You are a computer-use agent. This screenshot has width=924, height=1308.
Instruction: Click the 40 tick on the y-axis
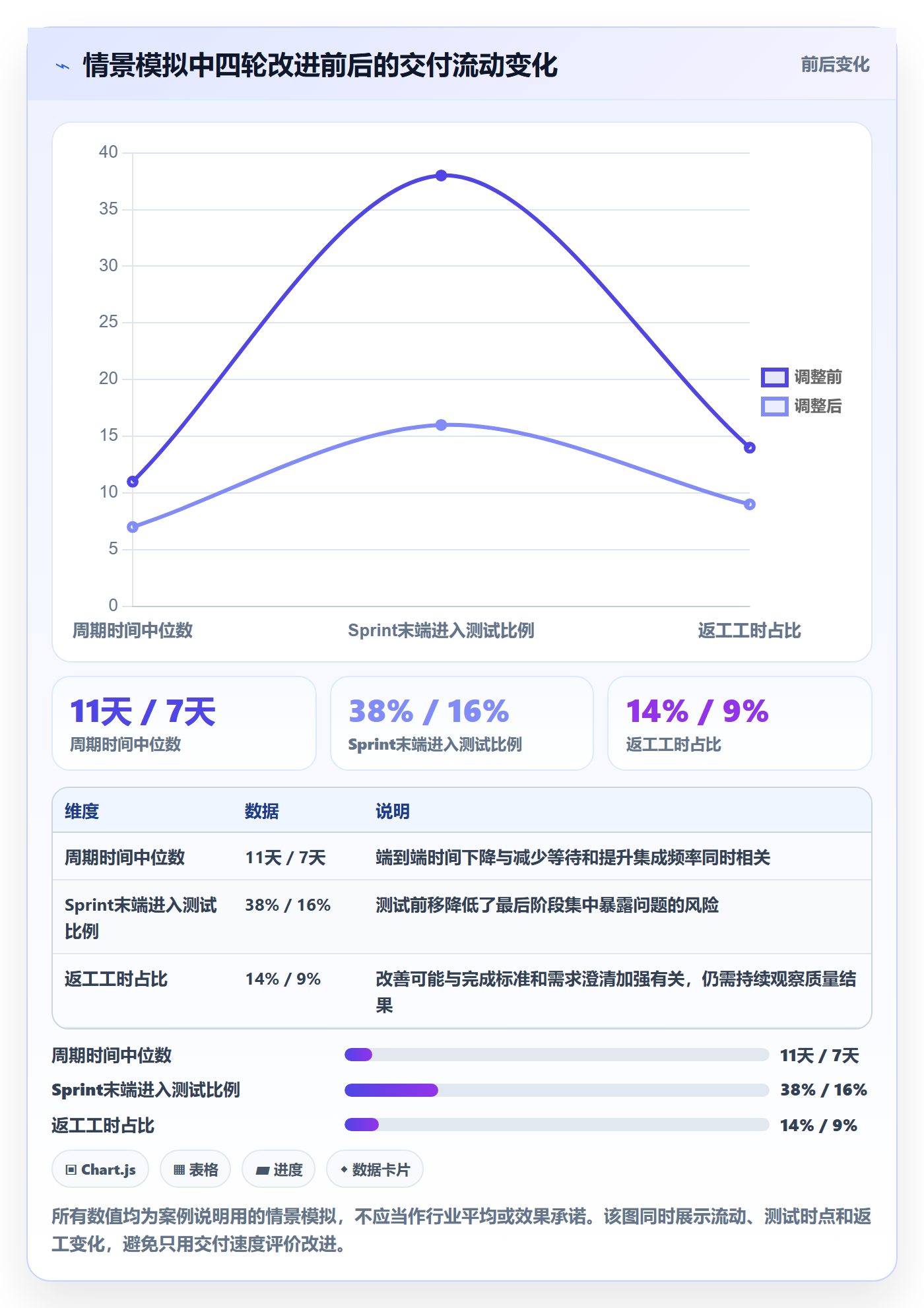[108, 152]
